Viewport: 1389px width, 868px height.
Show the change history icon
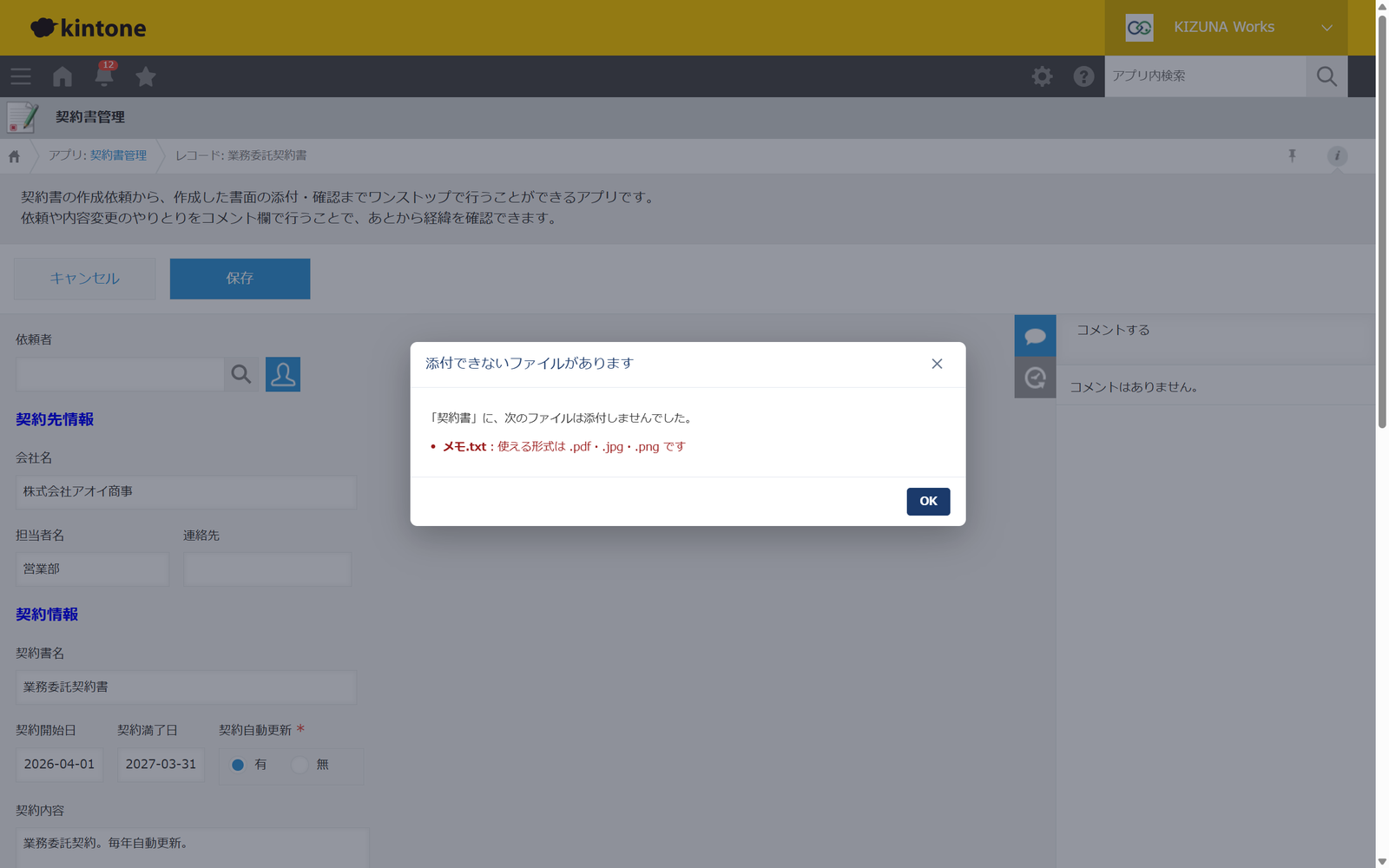coord(1035,378)
